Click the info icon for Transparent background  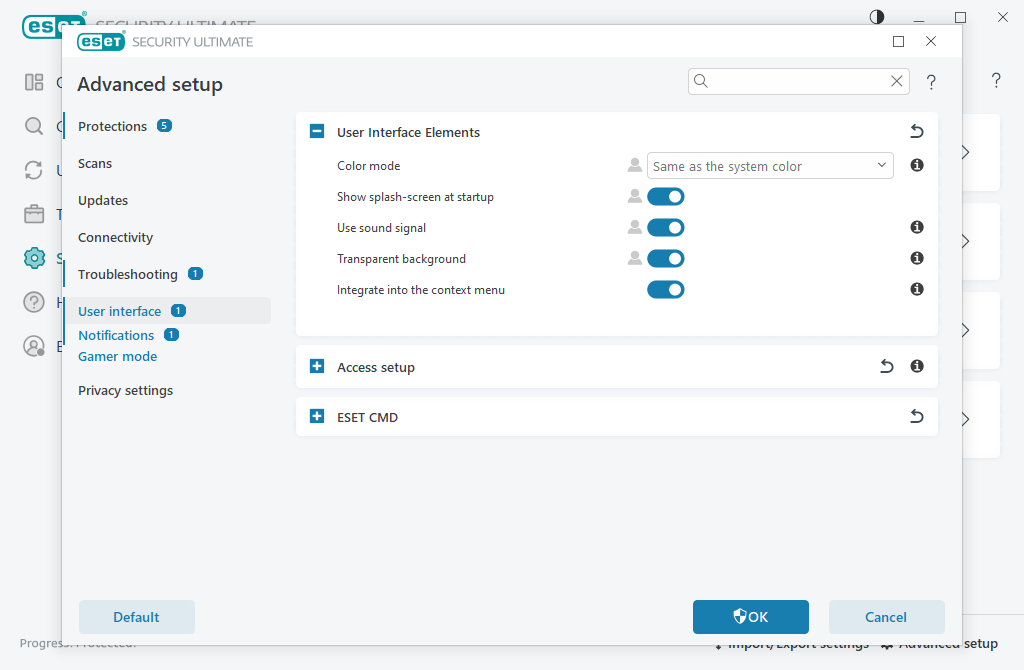coord(917,258)
